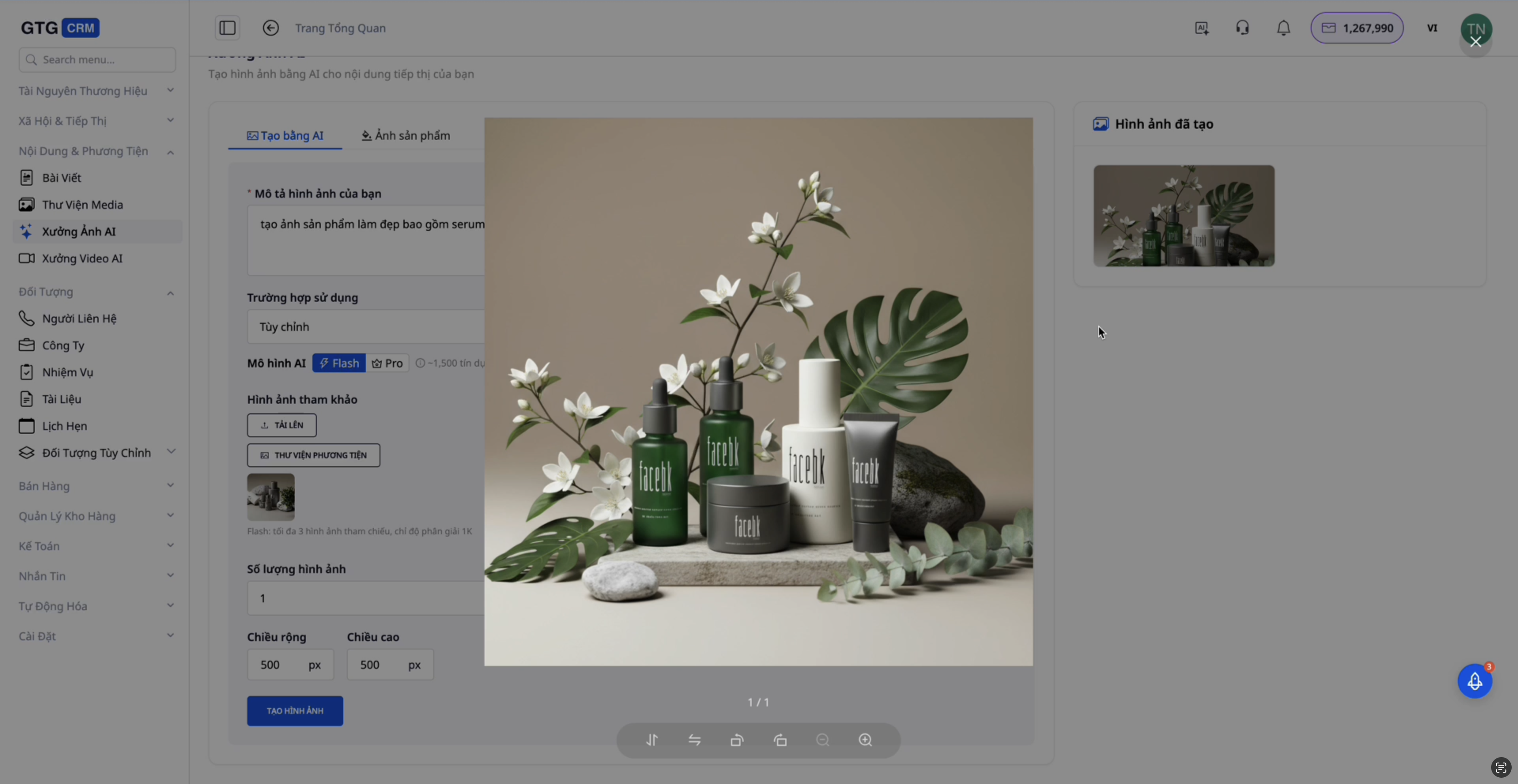Zoom in on the generated image
1518x784 pixels.
pyautogui.click(x=865, y=741)
